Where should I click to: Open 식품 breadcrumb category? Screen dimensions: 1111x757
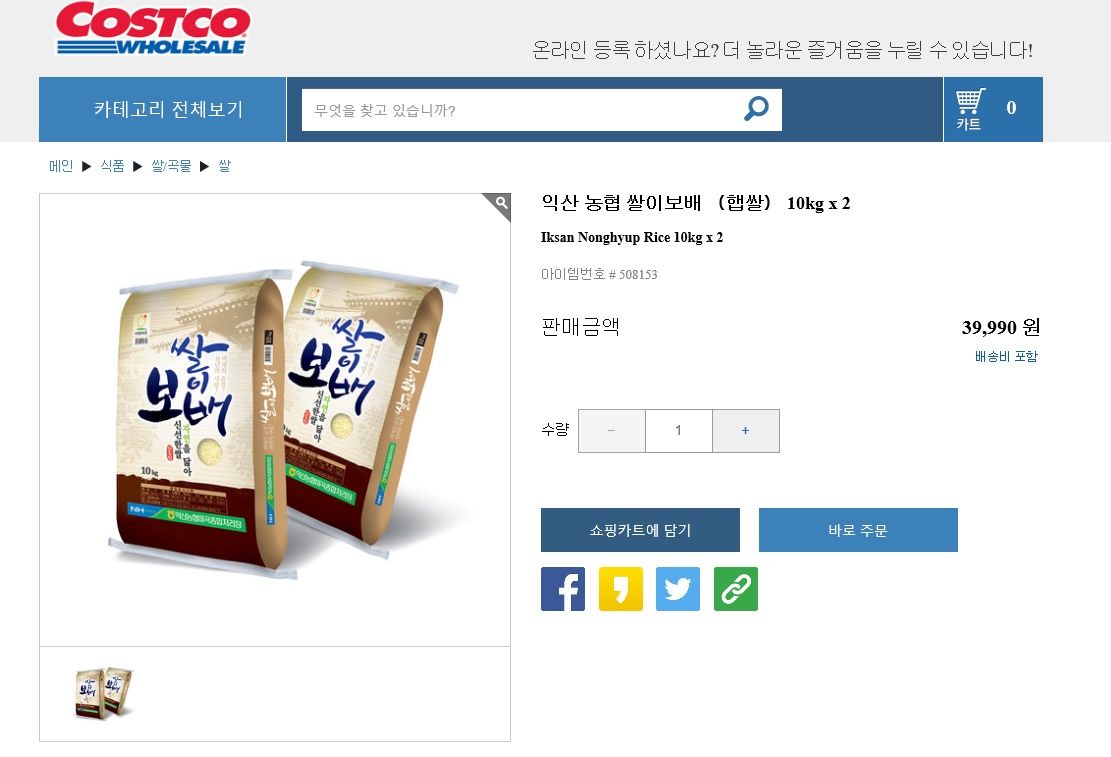112,166
